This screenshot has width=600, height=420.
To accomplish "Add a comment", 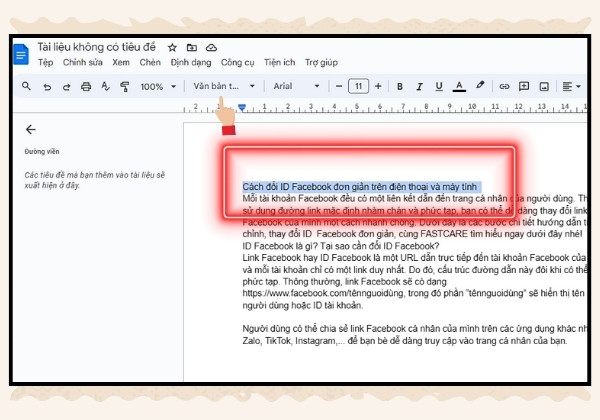I will pyautogui.click(x=524, y=86).
